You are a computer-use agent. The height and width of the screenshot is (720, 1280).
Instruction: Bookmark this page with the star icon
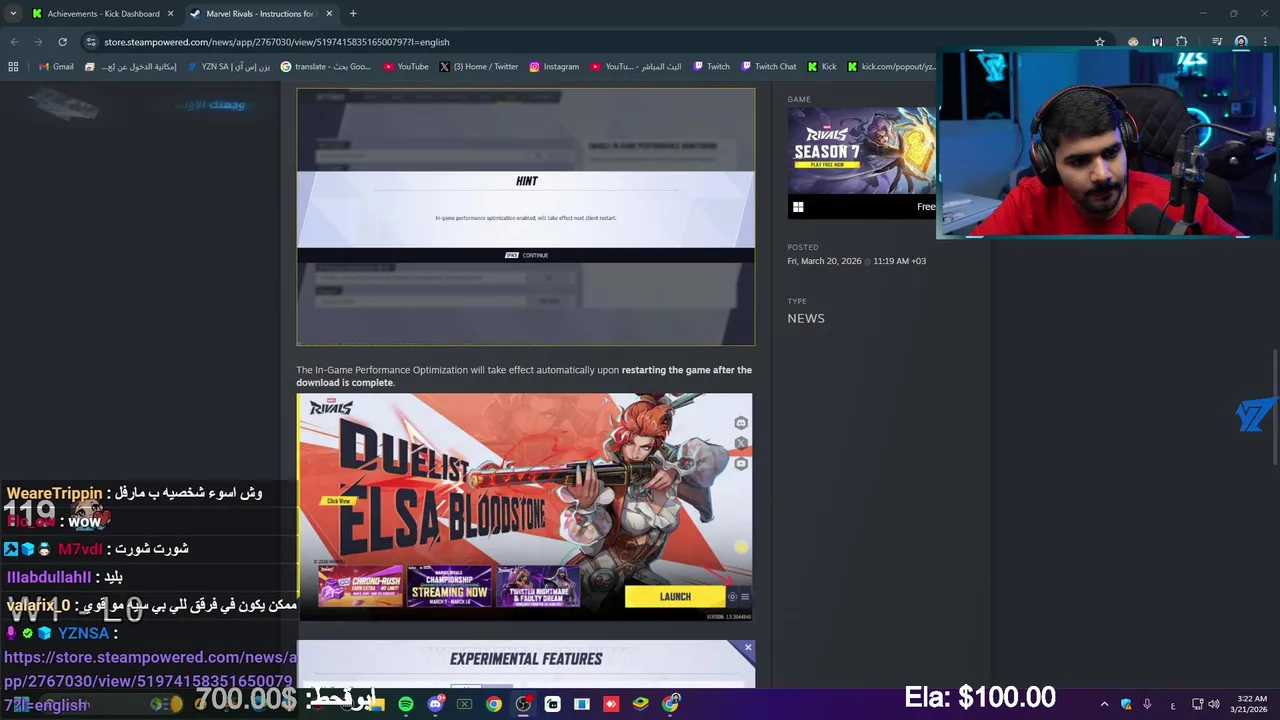[x=1100, y=42]
